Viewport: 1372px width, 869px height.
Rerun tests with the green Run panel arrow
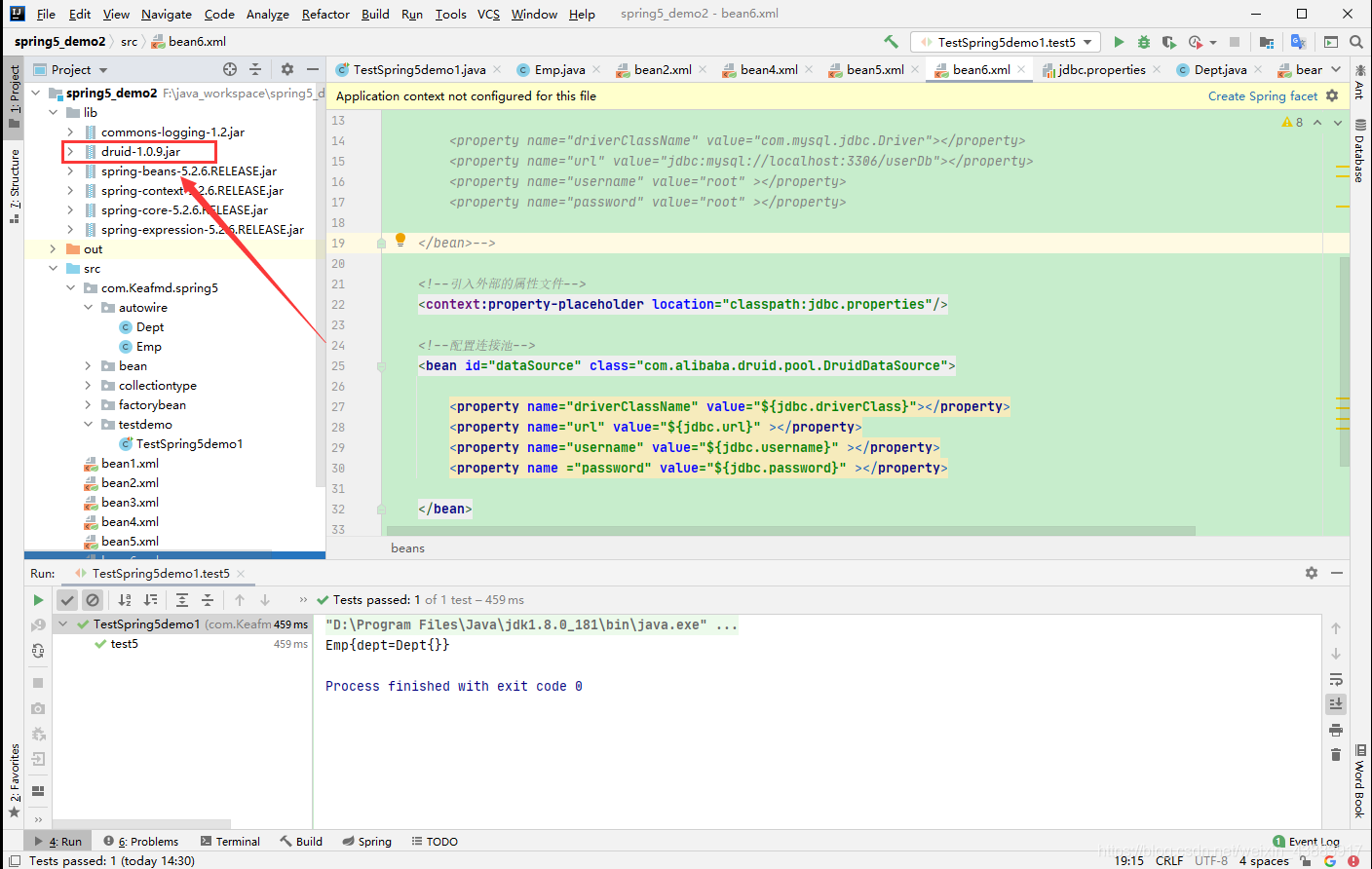38,600
